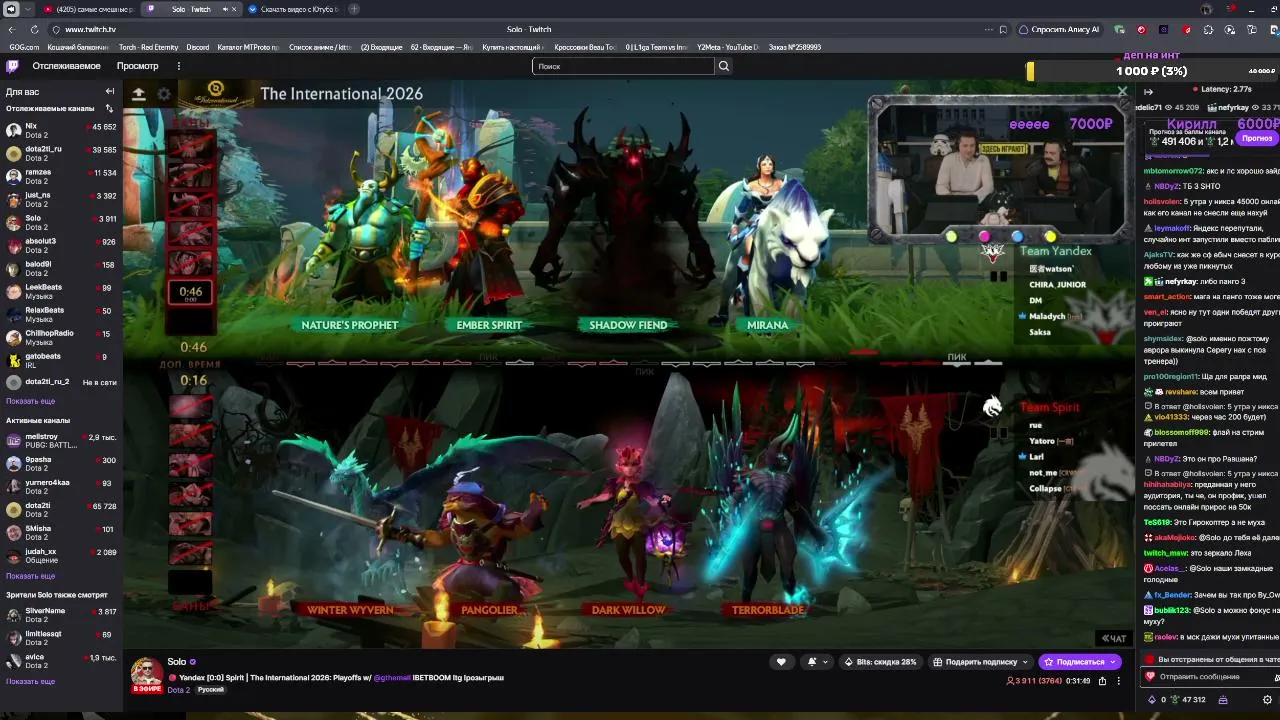Open Solo streamer avatar below video
The image size is (1280, 720).
[147, 671]
